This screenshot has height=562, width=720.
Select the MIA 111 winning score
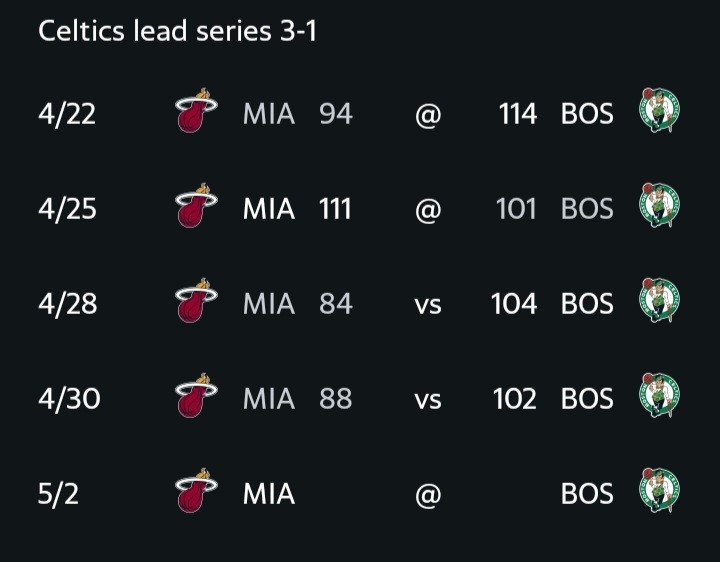pyautogui.click(x=335, y=209)
